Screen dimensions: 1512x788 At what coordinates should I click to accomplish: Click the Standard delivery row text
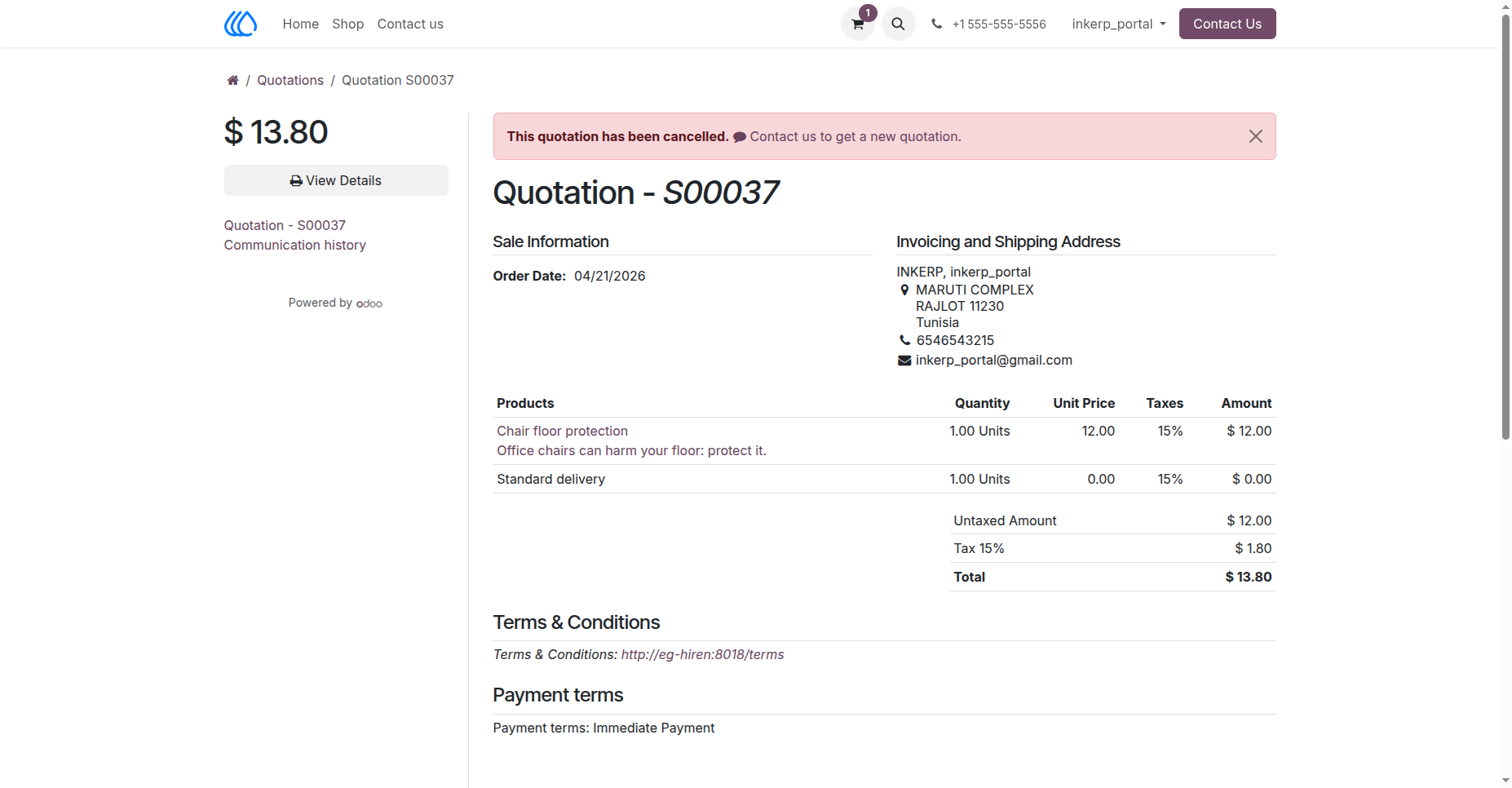[x=551, y=479]
